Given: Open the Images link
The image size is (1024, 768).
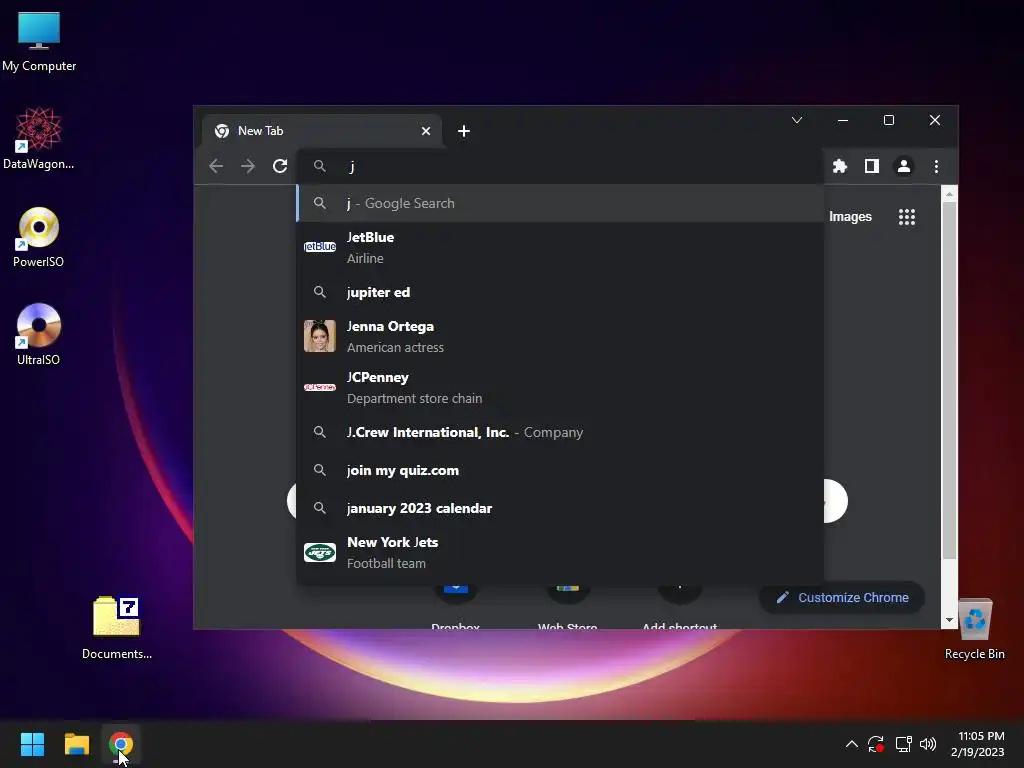Looking at the screenshot, I should (x=850, y=217).
